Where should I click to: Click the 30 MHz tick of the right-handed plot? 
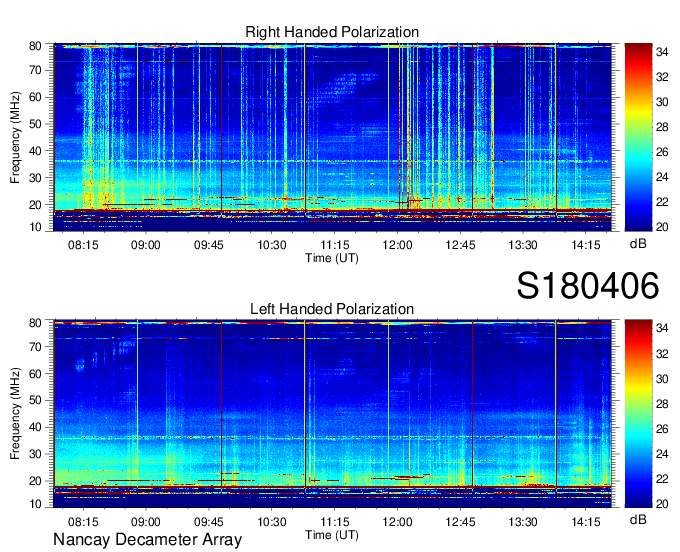point(36,178)
